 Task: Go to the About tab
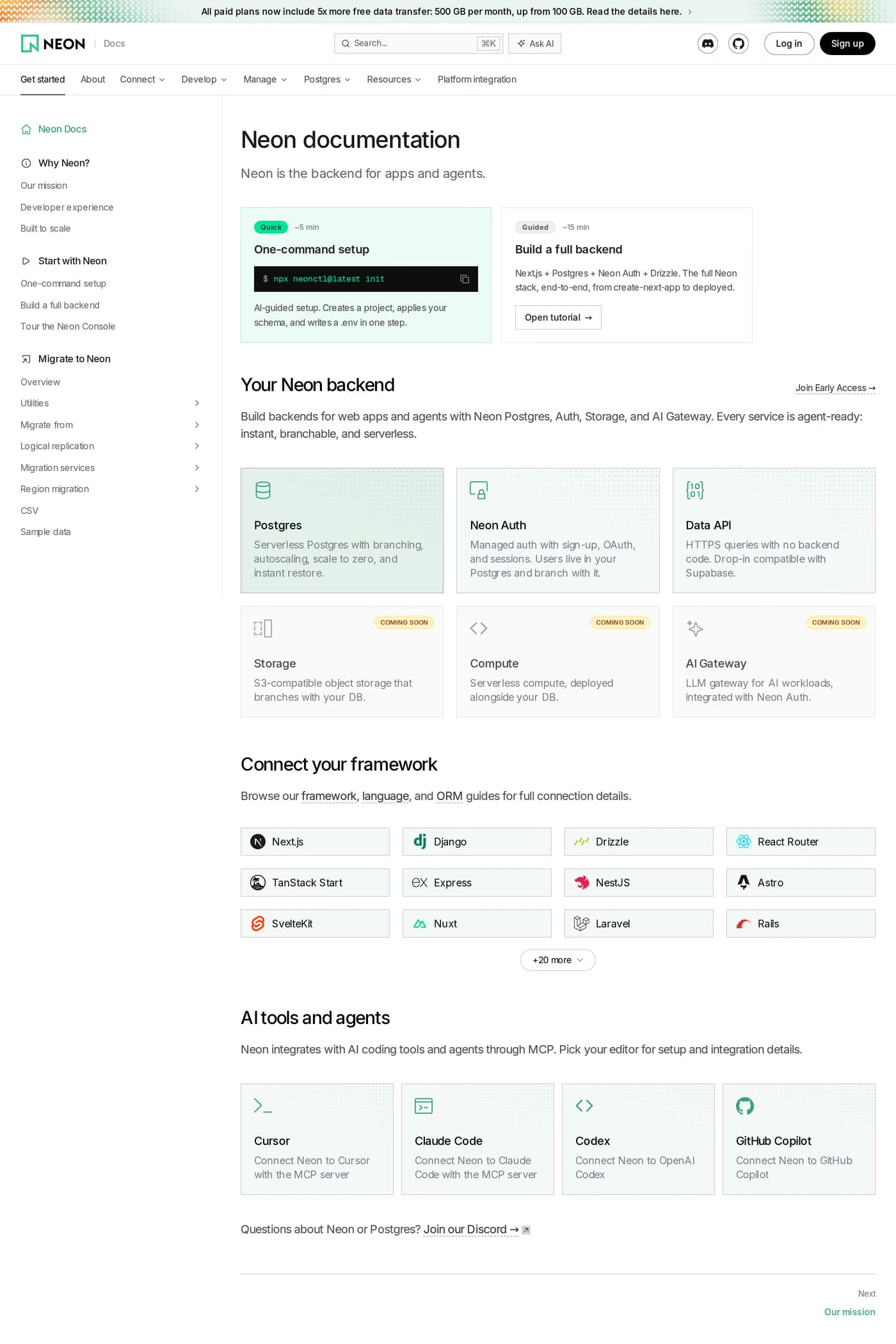tap(93, 79)
